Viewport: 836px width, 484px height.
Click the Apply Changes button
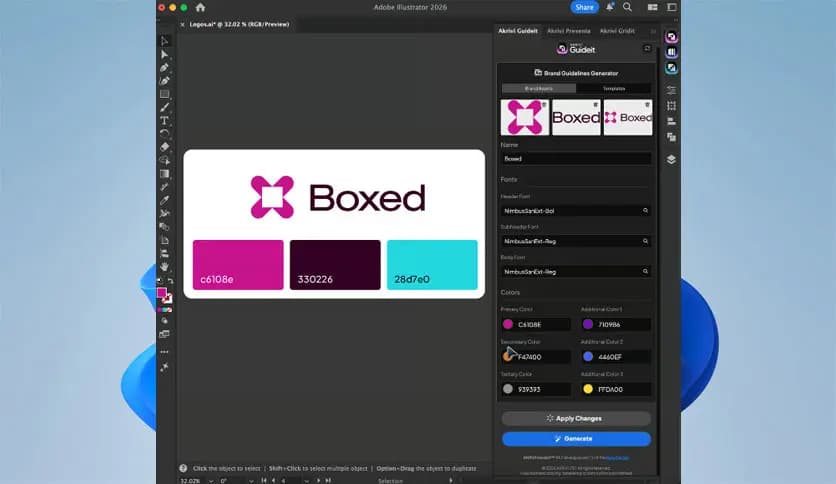click(x=576, y=418)
